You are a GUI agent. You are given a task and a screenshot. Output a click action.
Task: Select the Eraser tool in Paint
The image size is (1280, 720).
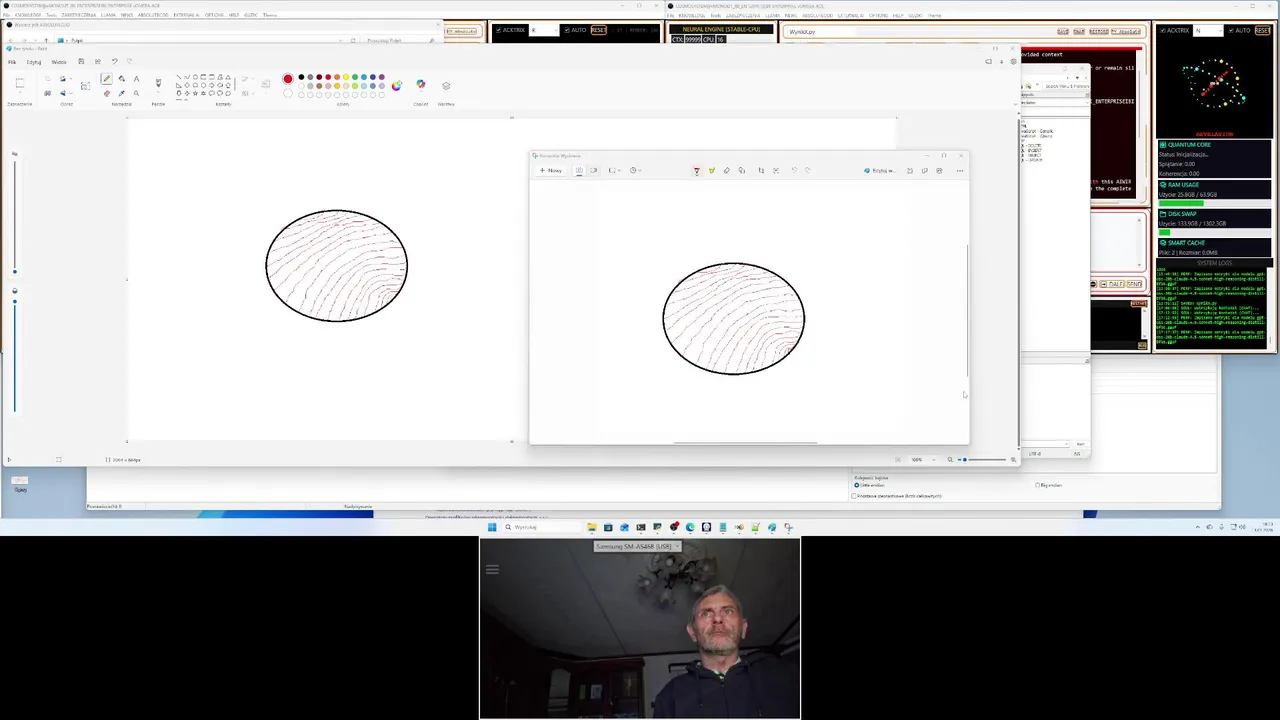click(x=107, y=93)
